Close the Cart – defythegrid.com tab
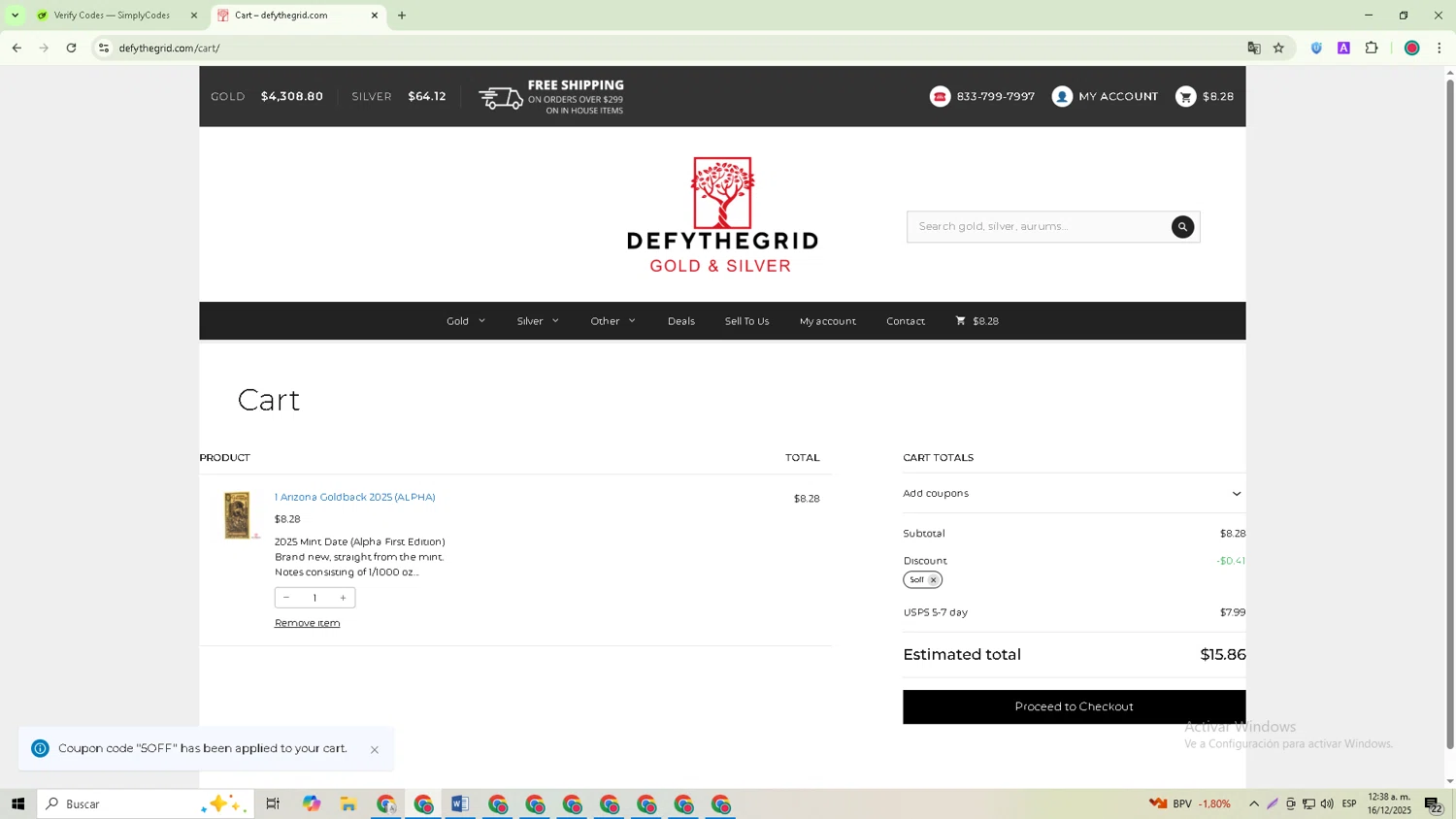This screenshot has height=819, width=1456. [x=375, y=16]
